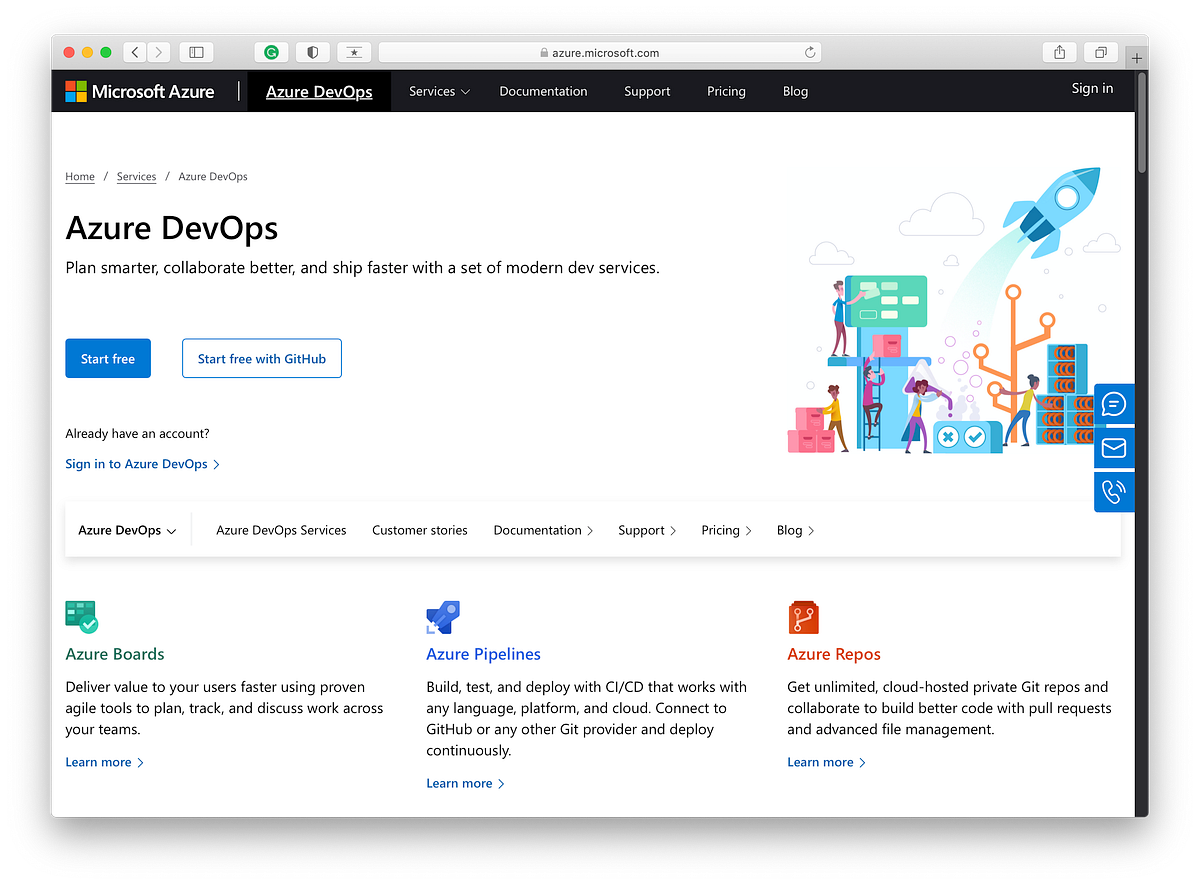Open phone contact via the handset icon

click(x=1114, y=491)
